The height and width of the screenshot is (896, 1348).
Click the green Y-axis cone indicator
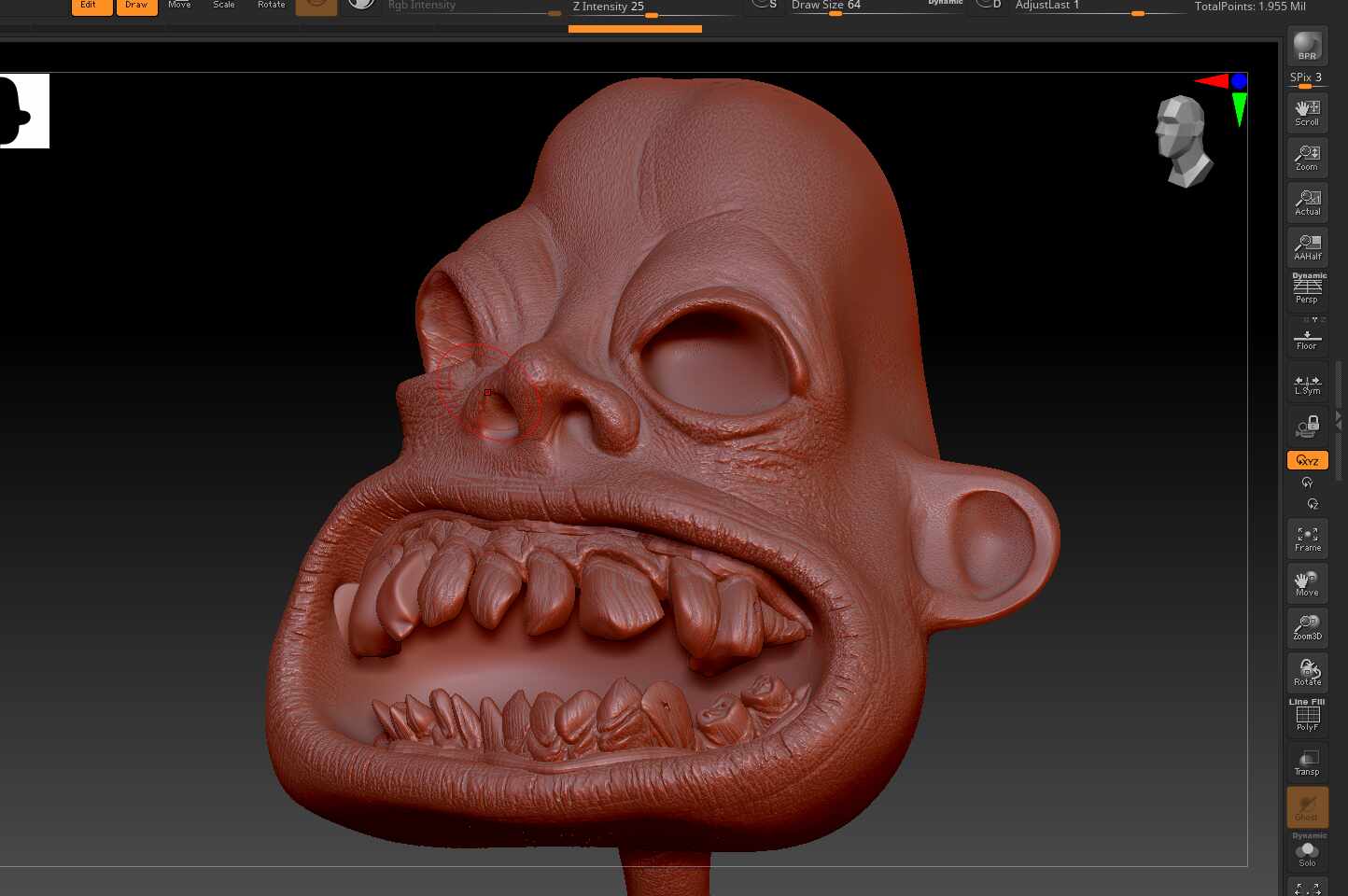pos(1239,109)
